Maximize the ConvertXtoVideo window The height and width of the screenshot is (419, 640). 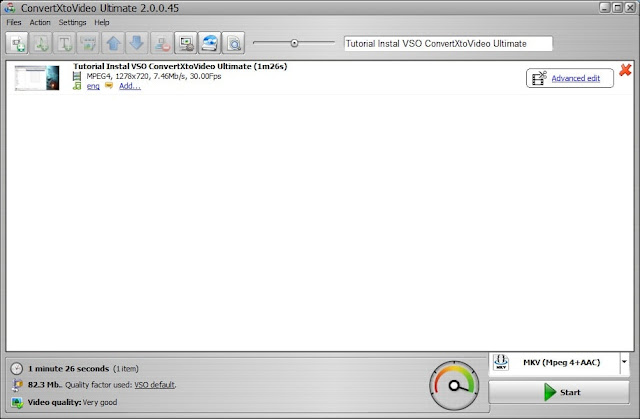[618, 7]
